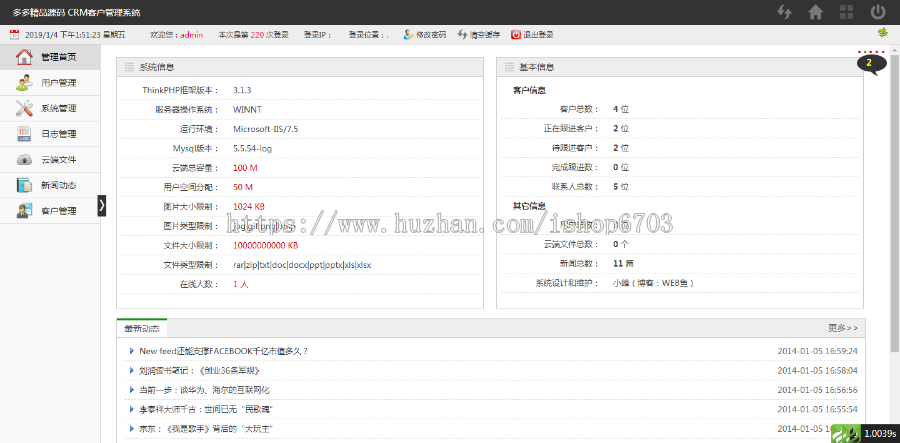Click the Microsoft-IIS/7.5 value
Image resolution: width=900 pixels, height=443 pixels.
tap(265, 129)
